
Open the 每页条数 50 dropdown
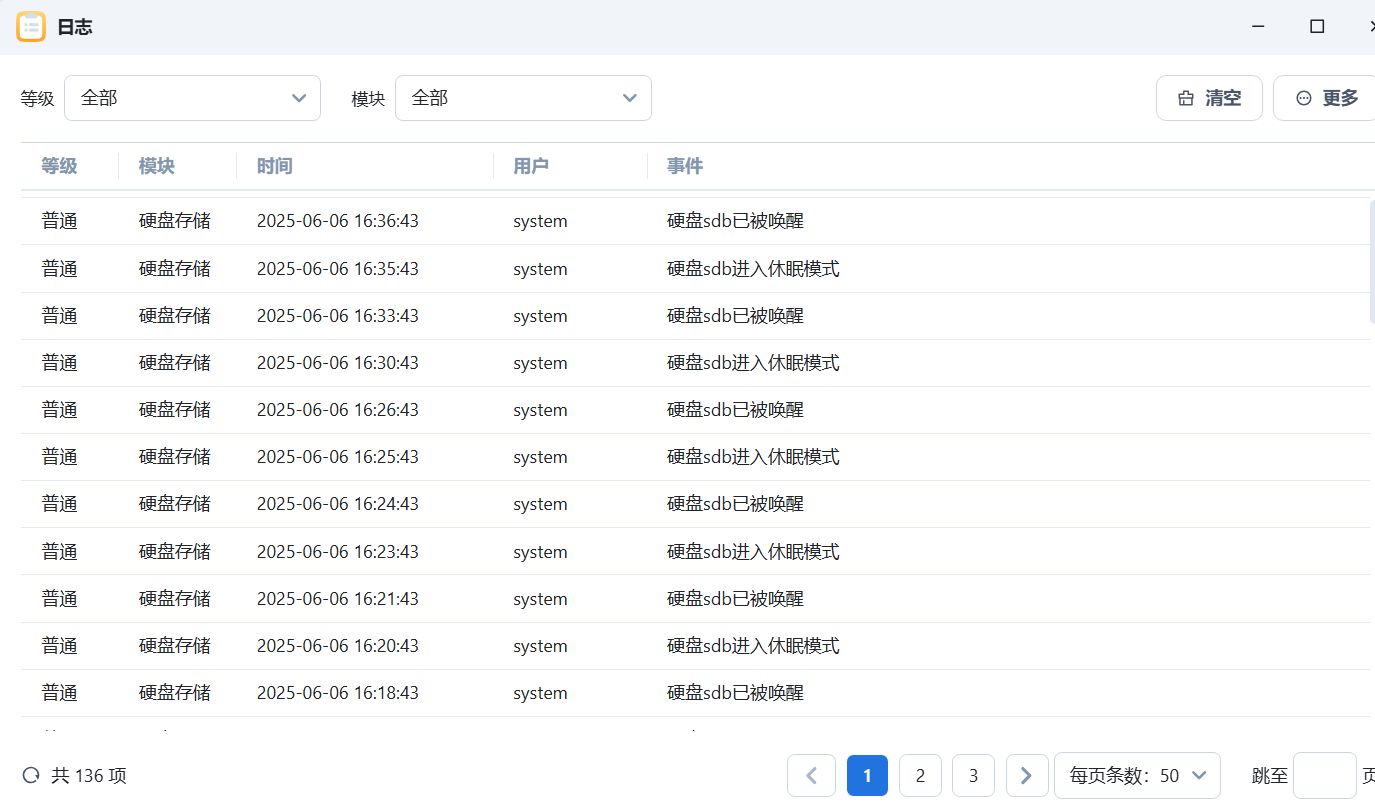click(x=1137, y=775)
